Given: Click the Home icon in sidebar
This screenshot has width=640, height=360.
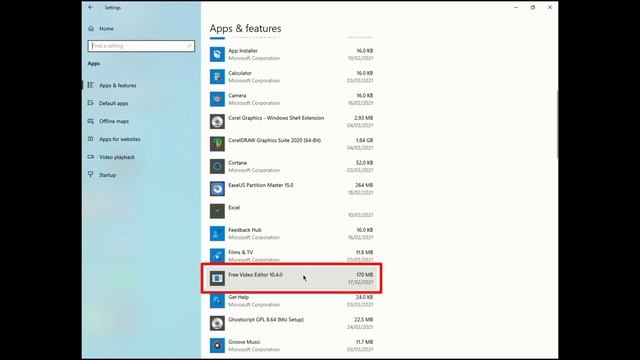Looking at the screenshot, I should click(91, 29).
